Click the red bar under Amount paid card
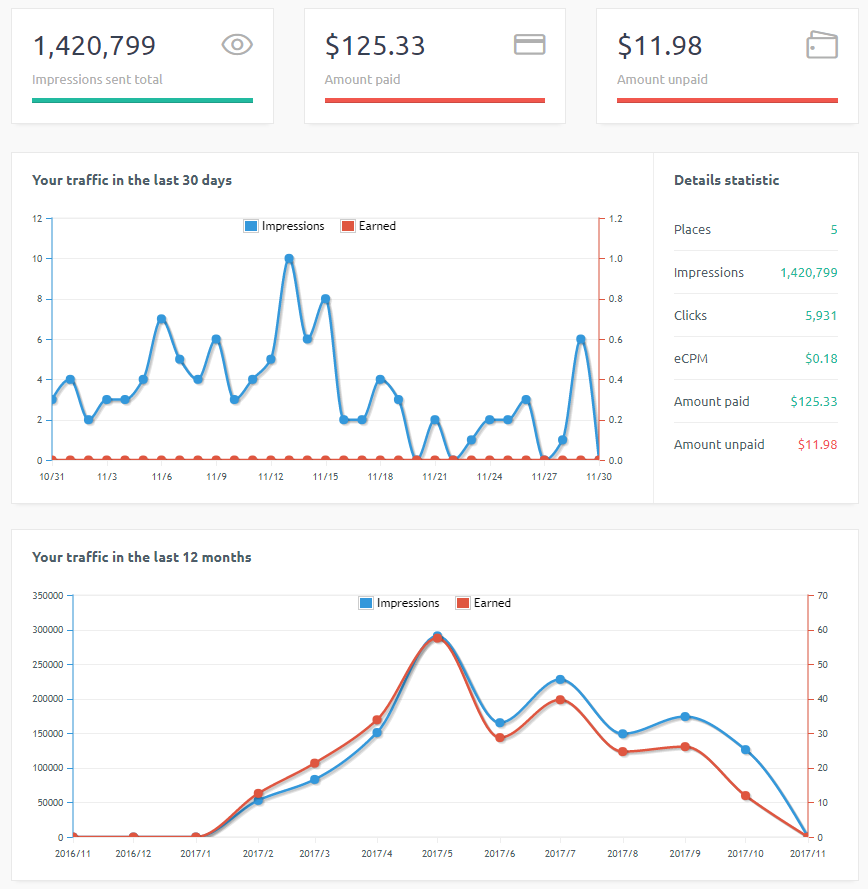This screenshot has width=868, height=889. [x=435, y=100]
